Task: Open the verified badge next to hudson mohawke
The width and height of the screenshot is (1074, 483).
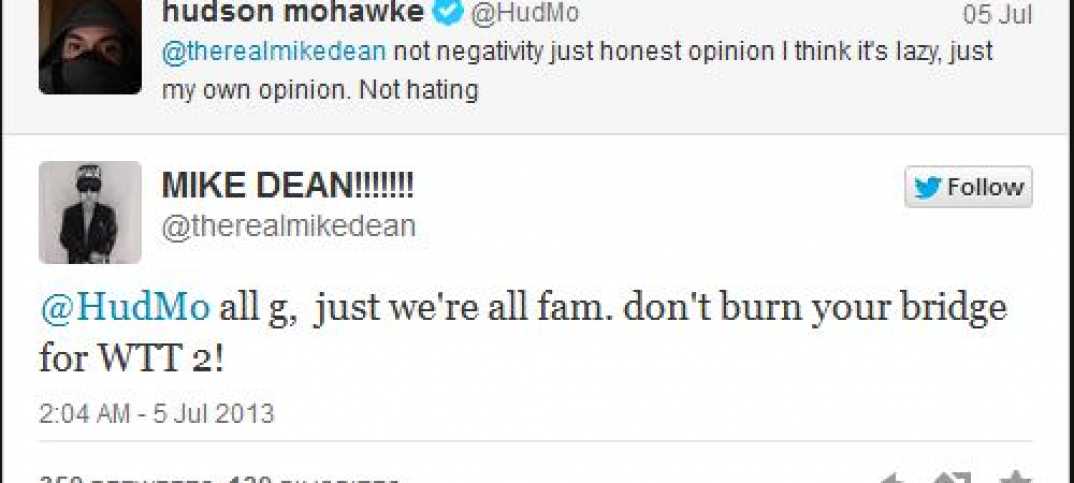Action: coord(449,11)
